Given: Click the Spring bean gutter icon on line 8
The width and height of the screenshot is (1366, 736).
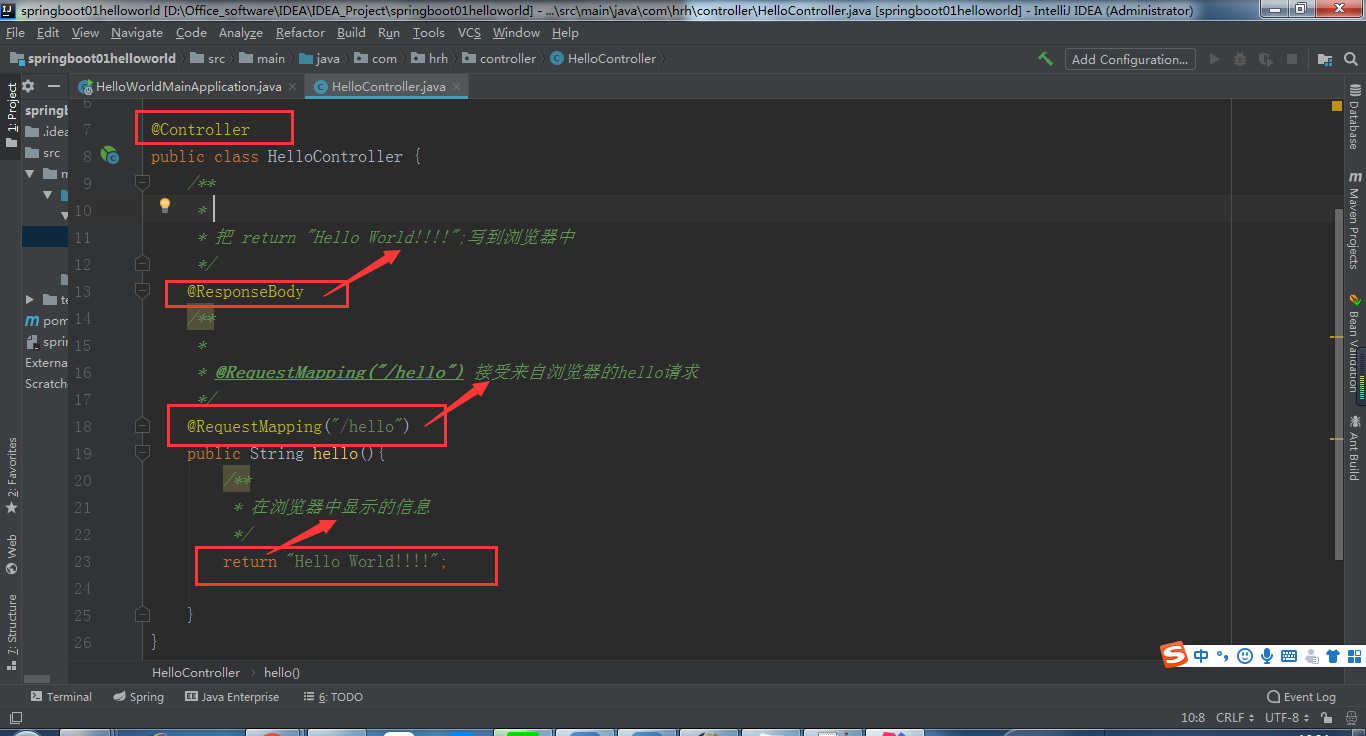Looking at the screenshot, I should pyautogui.click(x=110, y=155).
